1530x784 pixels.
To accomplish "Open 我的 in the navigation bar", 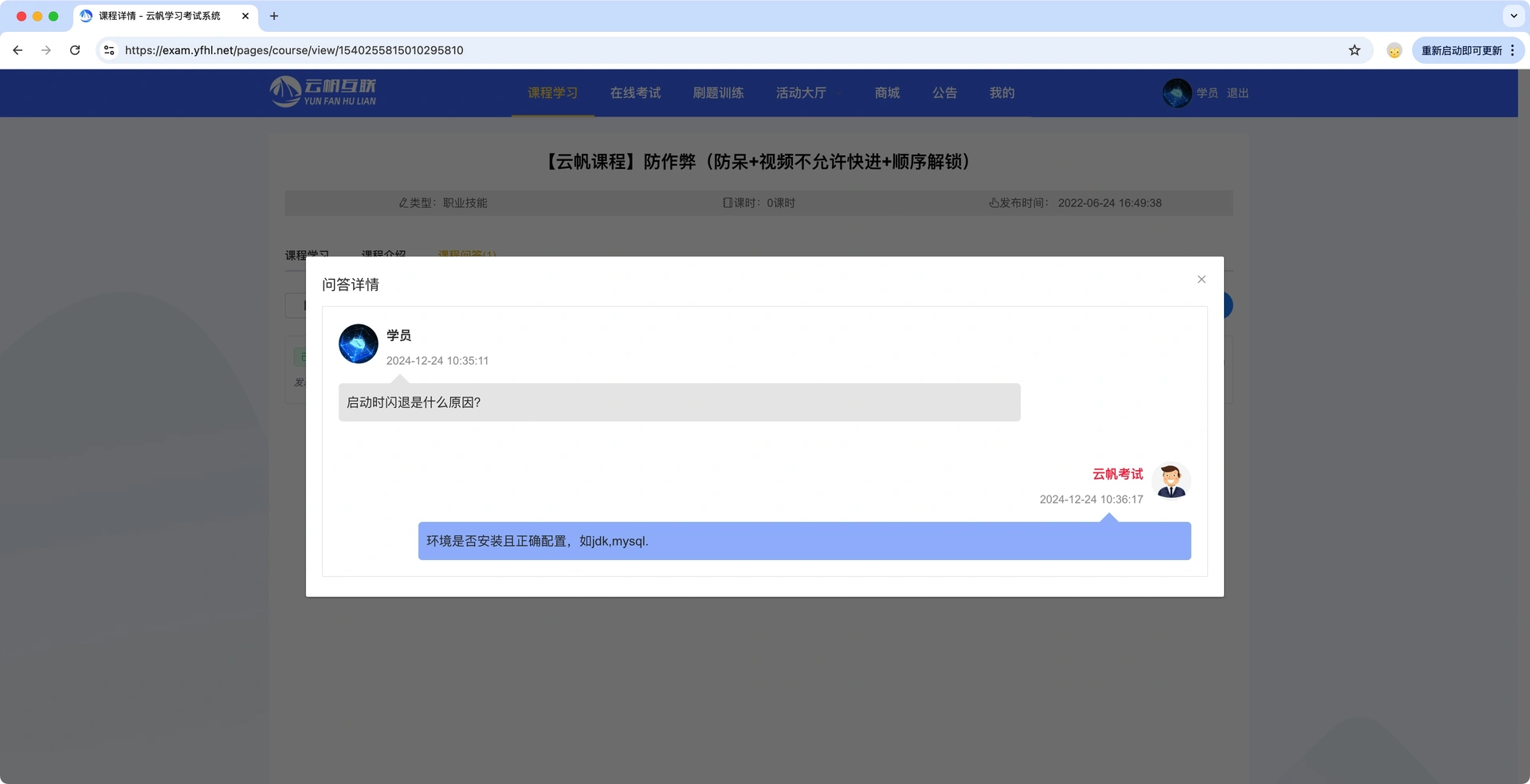I will (1002, 93).
